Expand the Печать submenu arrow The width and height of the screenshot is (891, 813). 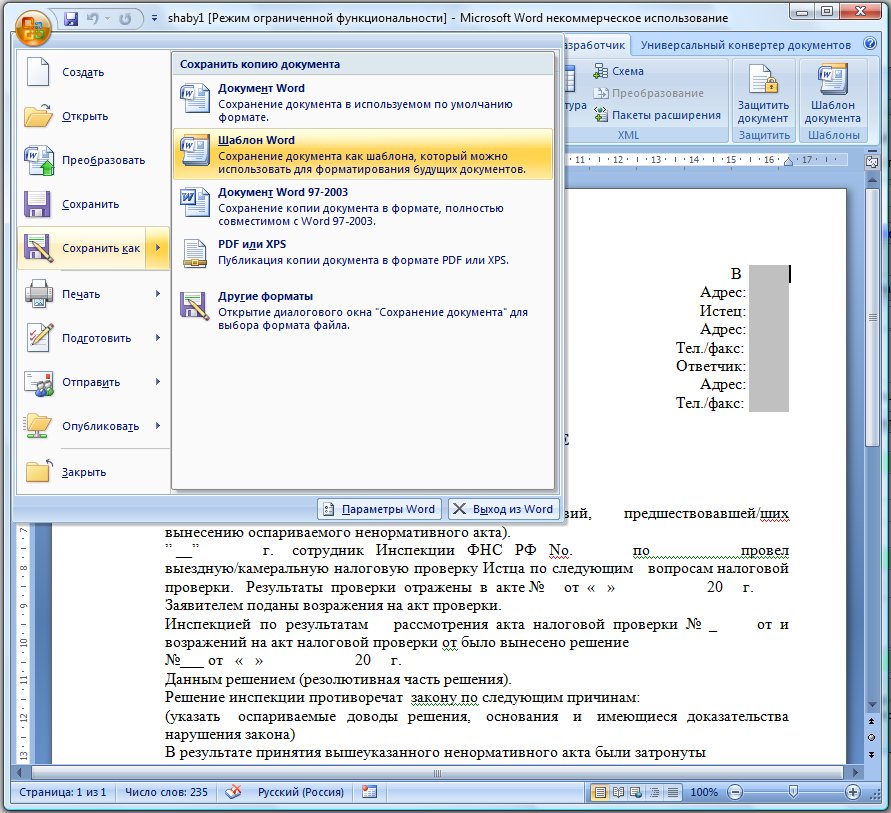[157, 294]
